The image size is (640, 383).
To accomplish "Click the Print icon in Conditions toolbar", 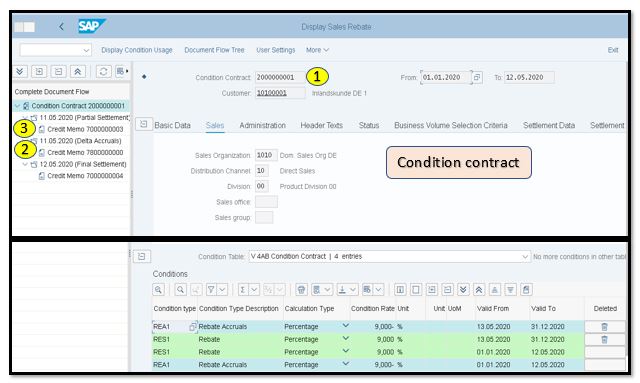I will tap(301, 289).
